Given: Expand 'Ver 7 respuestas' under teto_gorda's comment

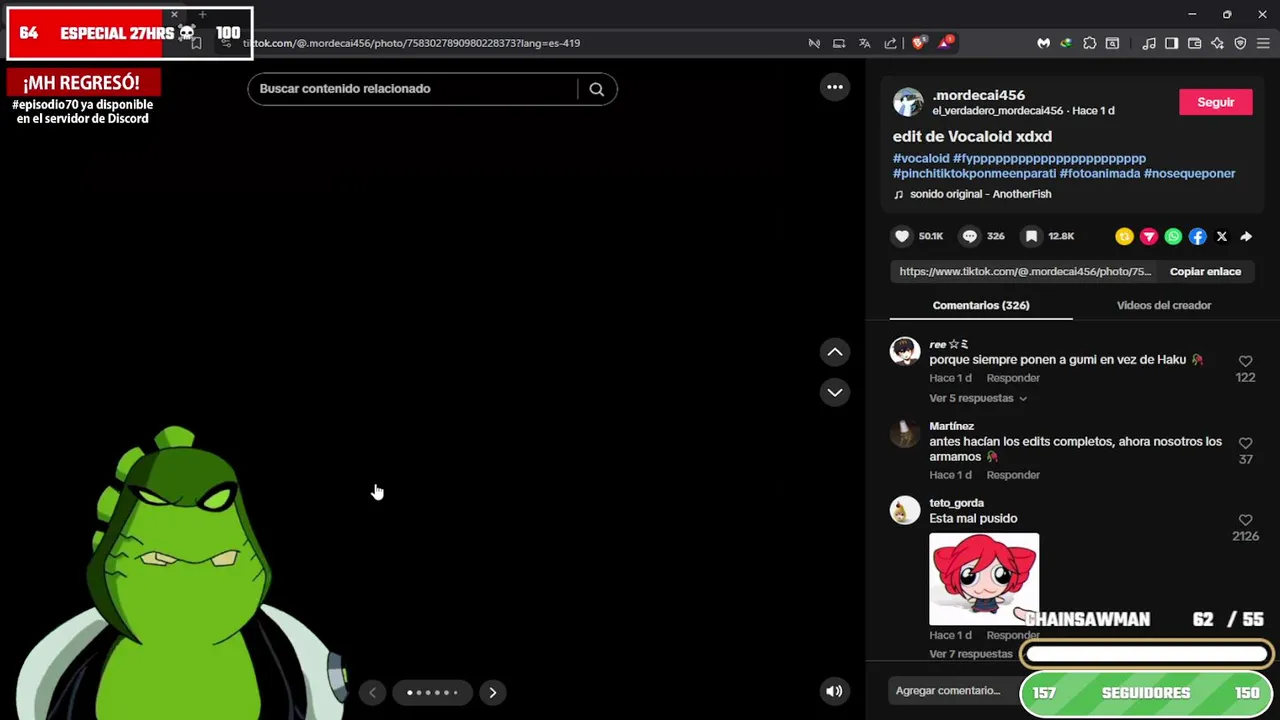Looking at the screenshot, I should [971, 654].
